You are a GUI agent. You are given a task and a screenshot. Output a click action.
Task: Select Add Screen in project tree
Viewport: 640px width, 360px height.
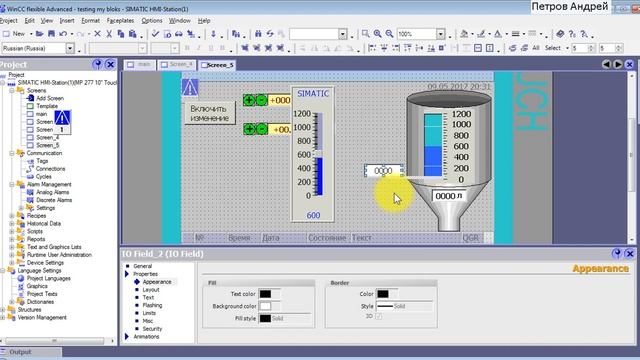49,98
